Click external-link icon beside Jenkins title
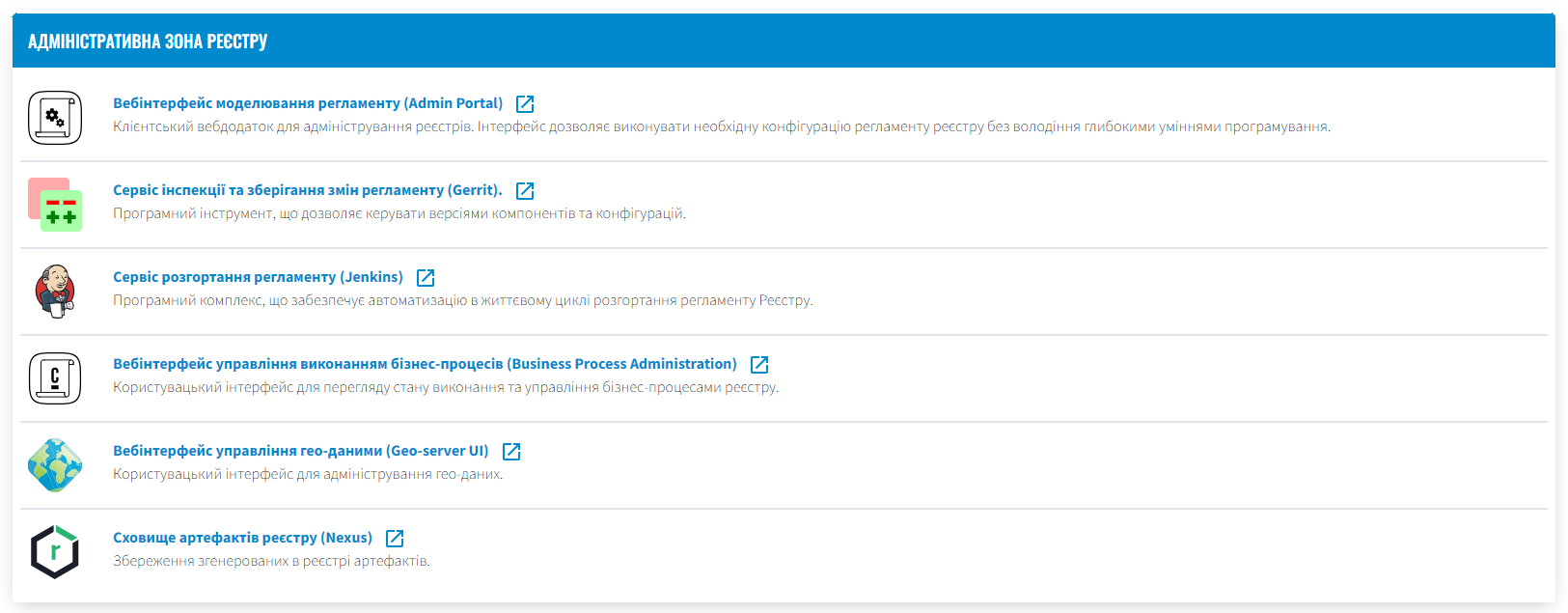This screenshot has height=613, width=1568. coord(426,278)
